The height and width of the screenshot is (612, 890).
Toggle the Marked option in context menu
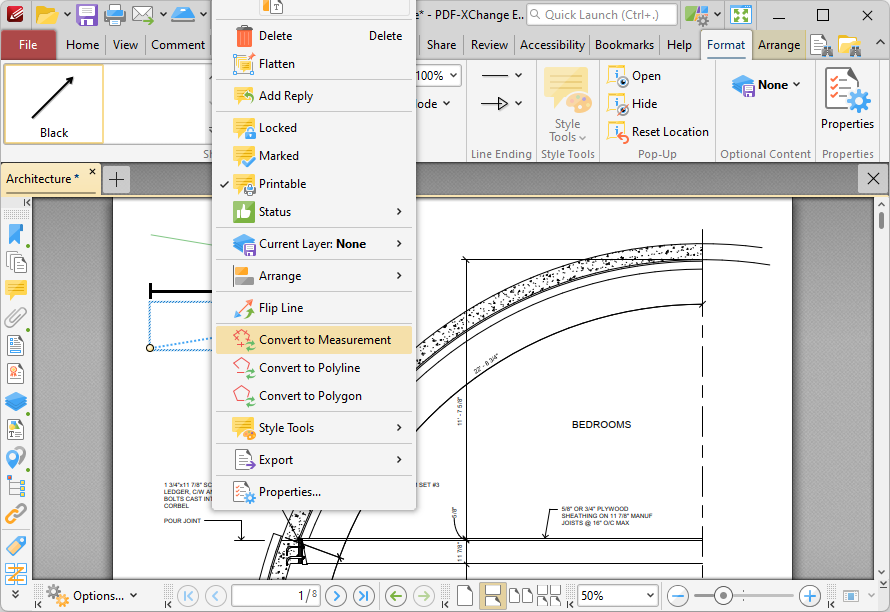(313, 156)
